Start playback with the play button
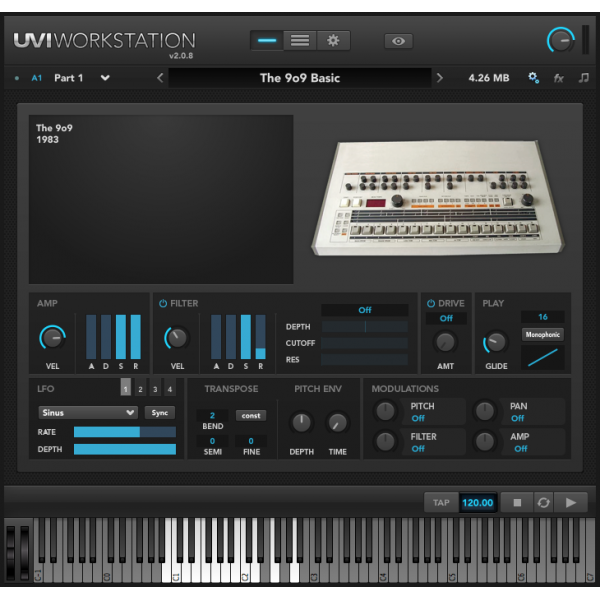Screen dimensions: 600x600 [x=571, y=502]
